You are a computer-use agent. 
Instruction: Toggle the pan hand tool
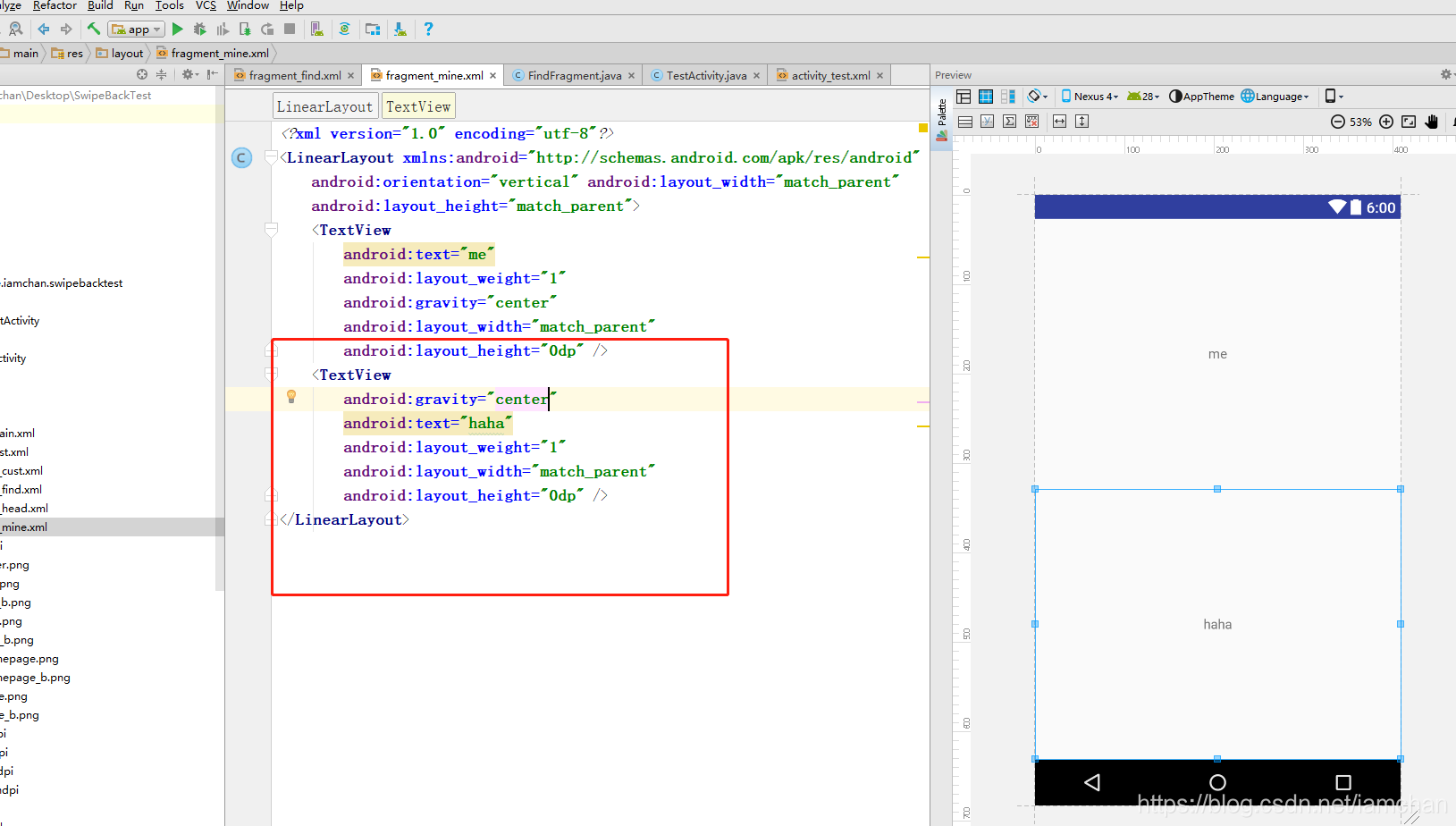[x=1431, y=122]
